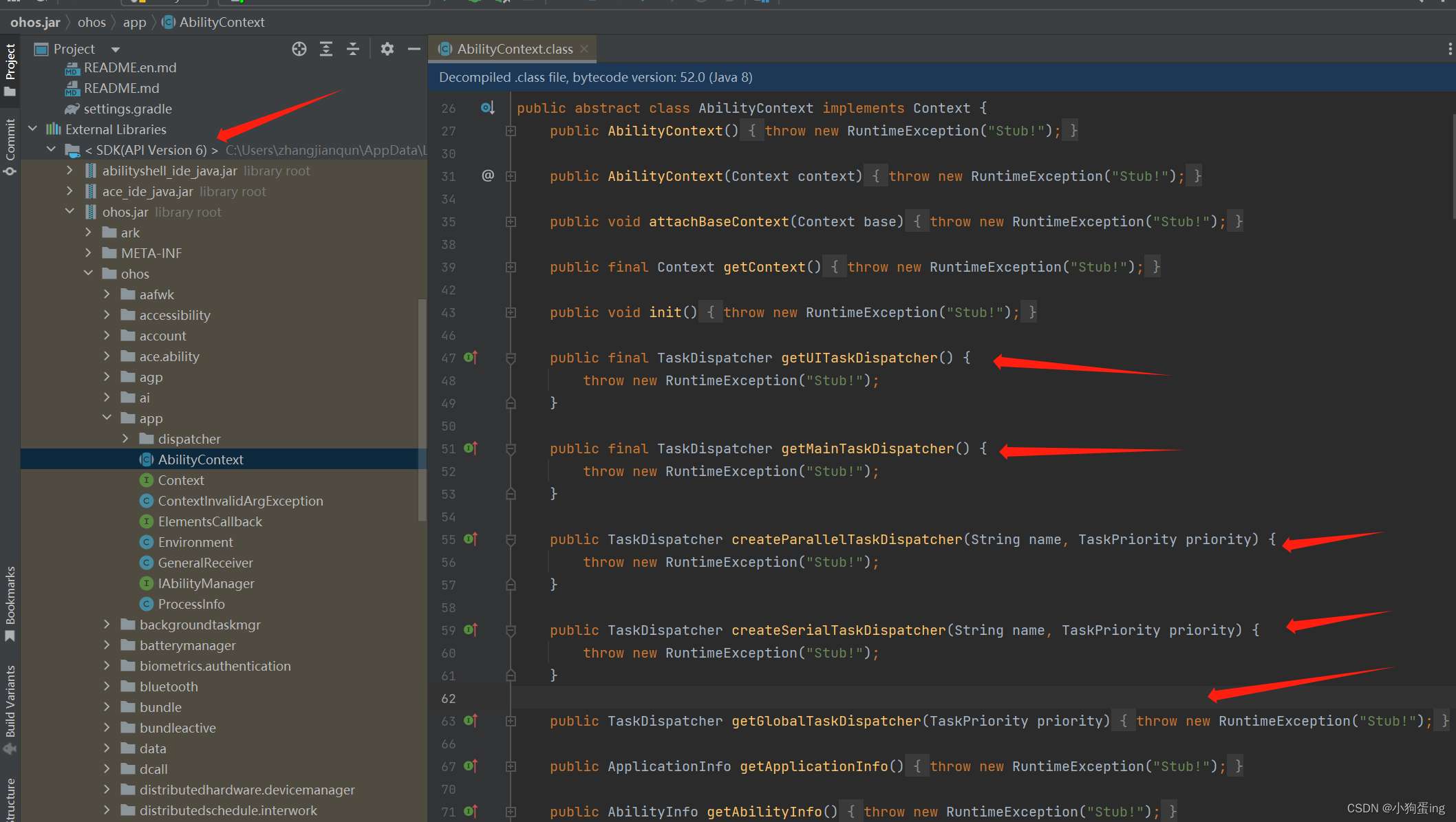Expand the aafwk package
1456x822 pixels.
tap(107, 294)
